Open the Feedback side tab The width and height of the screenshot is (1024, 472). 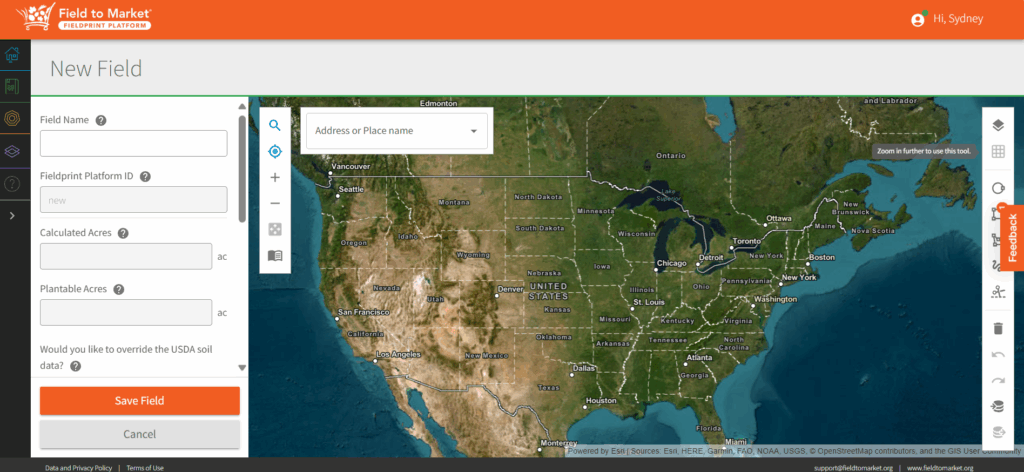(x=1012, y=237)
